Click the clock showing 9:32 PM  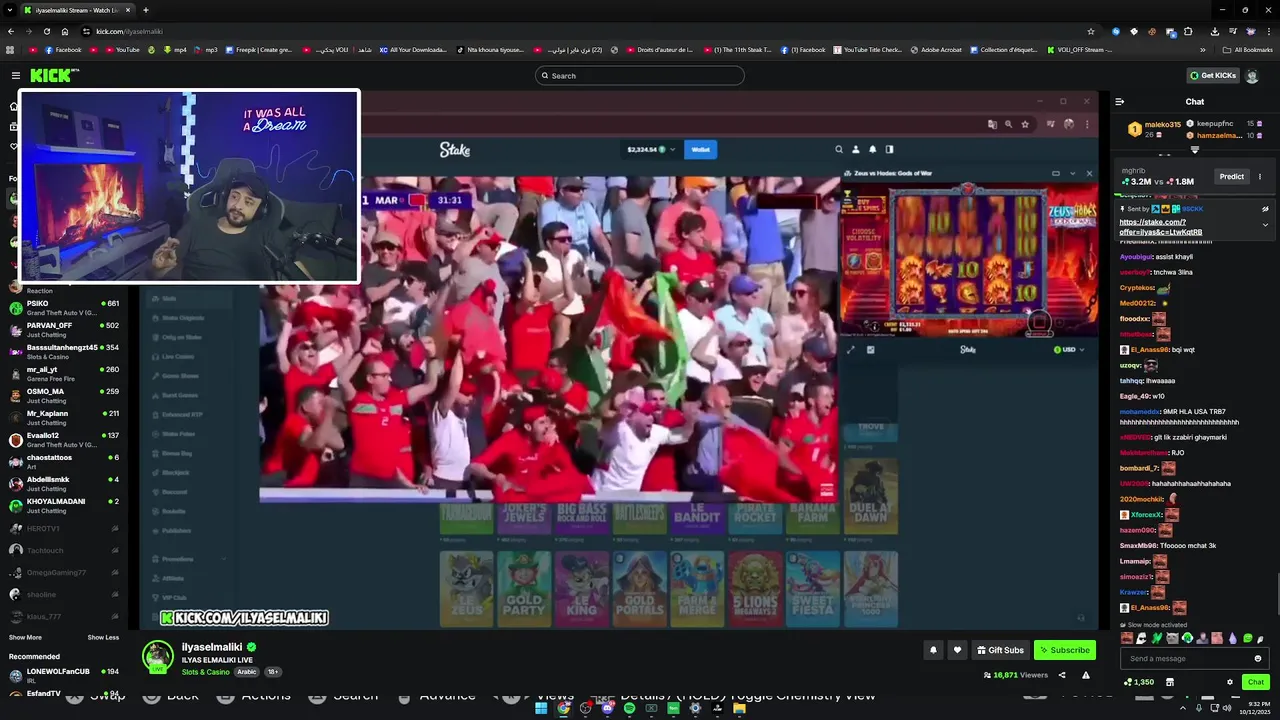[x=1254, y=708]
